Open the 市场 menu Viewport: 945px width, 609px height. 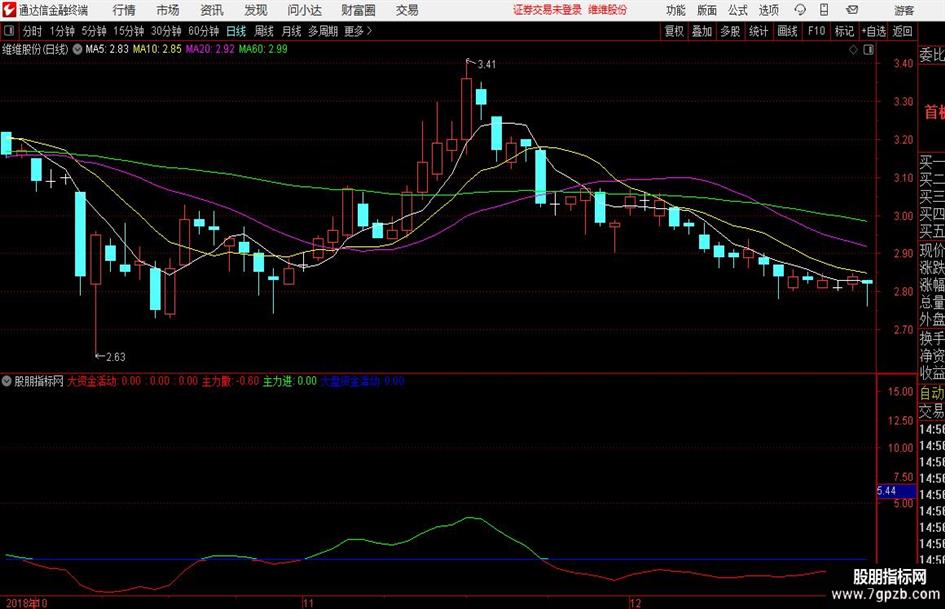[168, 10]
